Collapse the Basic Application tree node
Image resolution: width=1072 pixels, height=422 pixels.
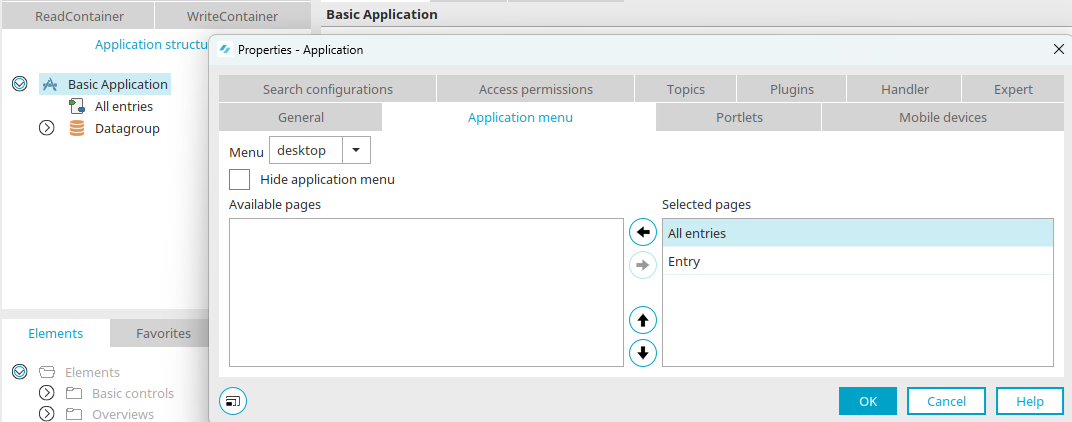[x=19, y=84]
